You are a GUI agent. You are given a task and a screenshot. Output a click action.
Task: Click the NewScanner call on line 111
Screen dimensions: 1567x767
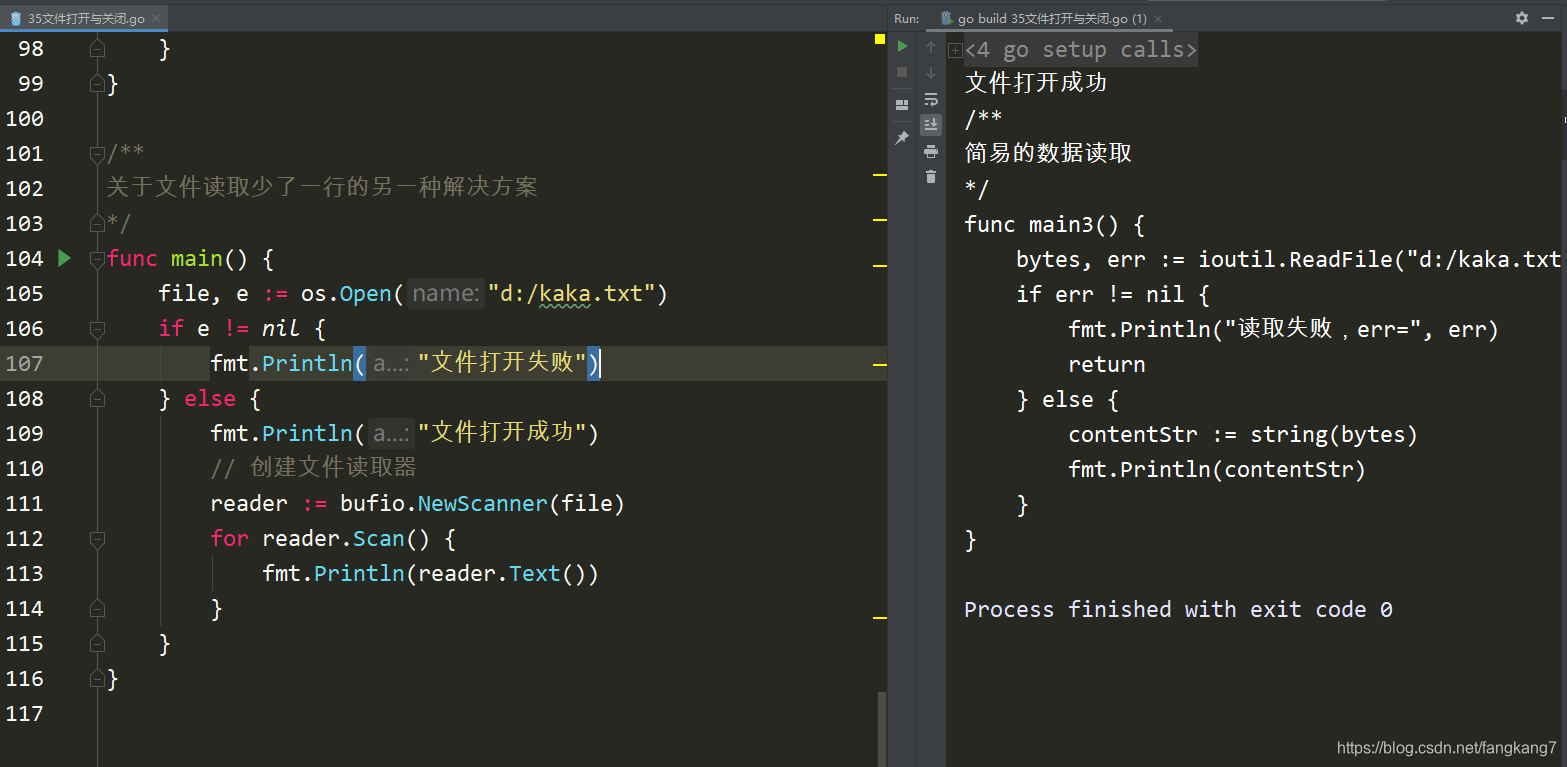click(483, 503)
